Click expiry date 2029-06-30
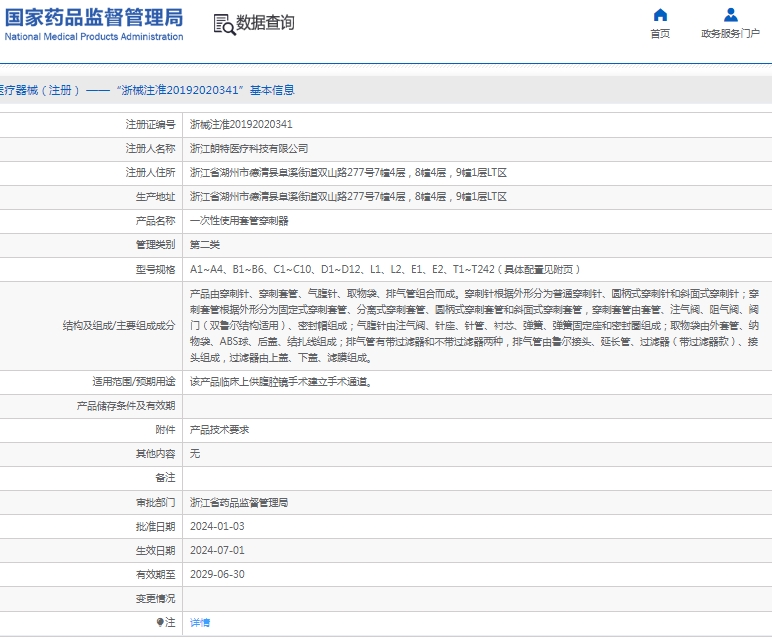772x639 pixels. coord(217,575)
